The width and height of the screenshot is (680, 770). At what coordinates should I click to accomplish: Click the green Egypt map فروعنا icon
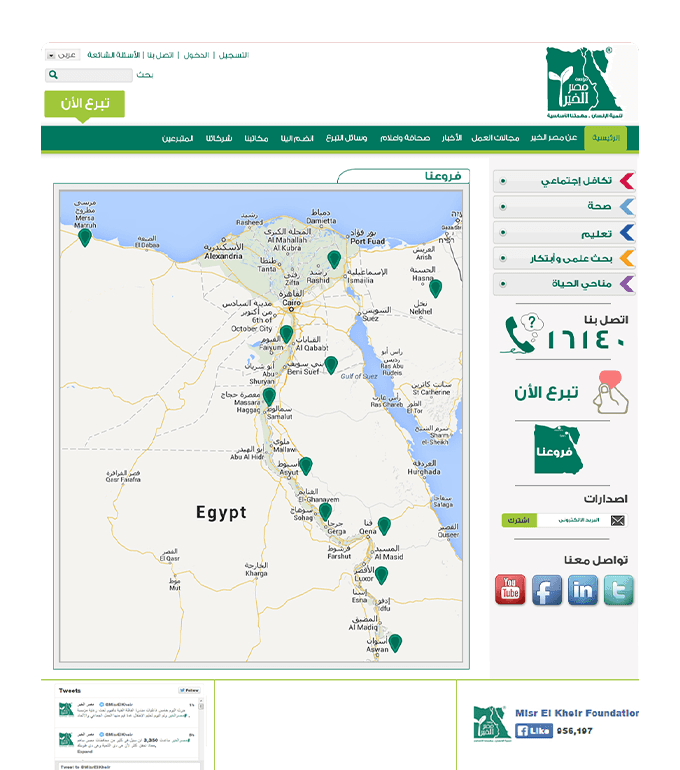point(558,449)
